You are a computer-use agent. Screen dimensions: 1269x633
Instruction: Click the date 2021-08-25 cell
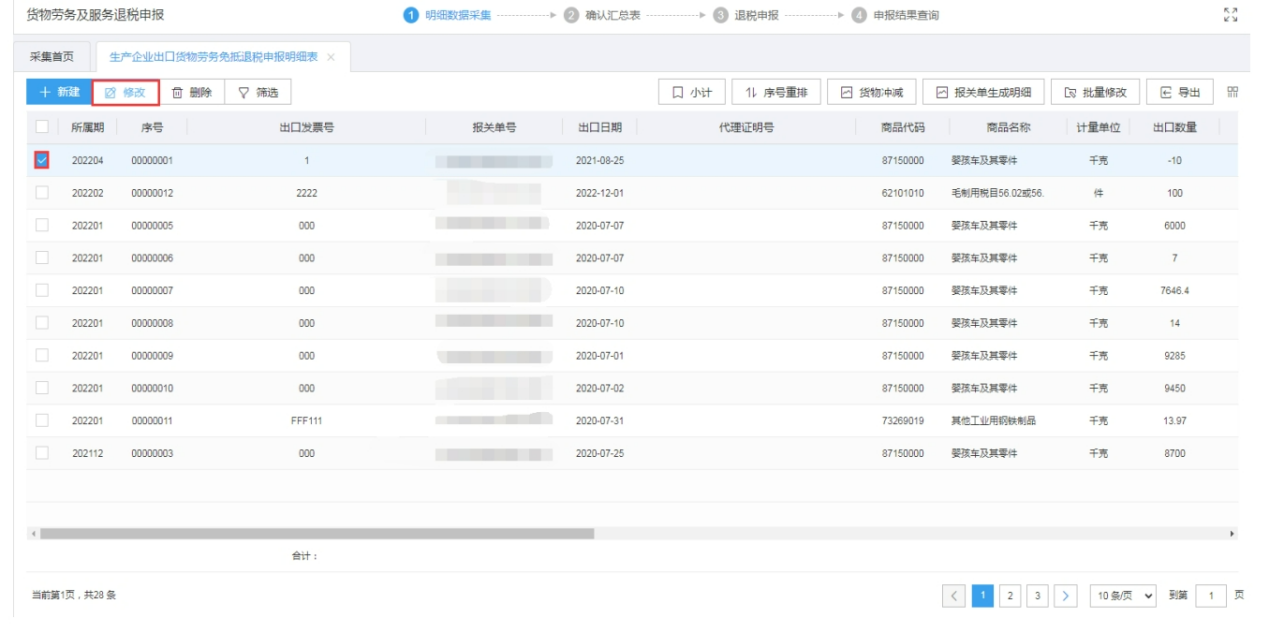click(600, 161)
